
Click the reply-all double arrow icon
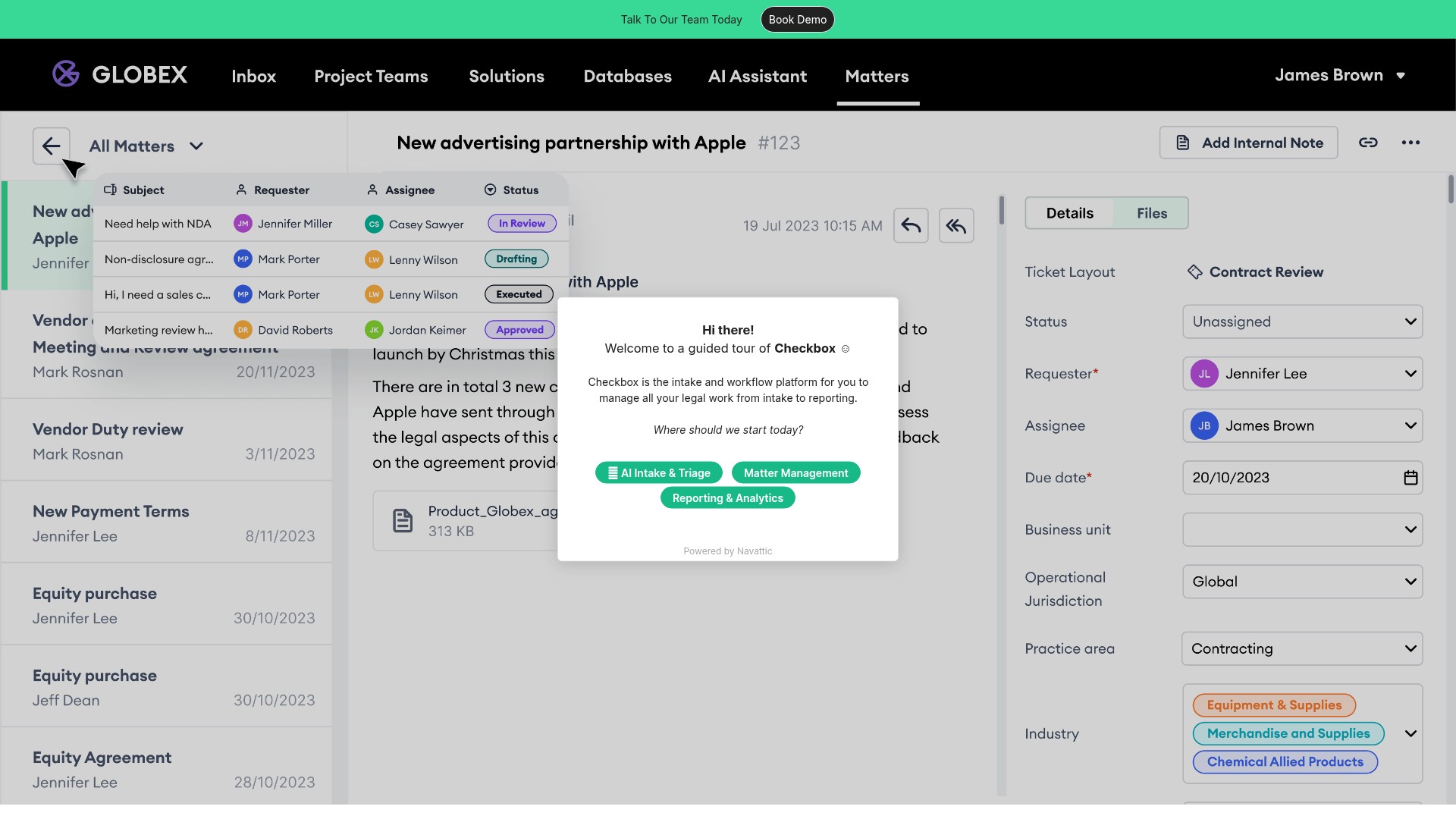(956, 225)
